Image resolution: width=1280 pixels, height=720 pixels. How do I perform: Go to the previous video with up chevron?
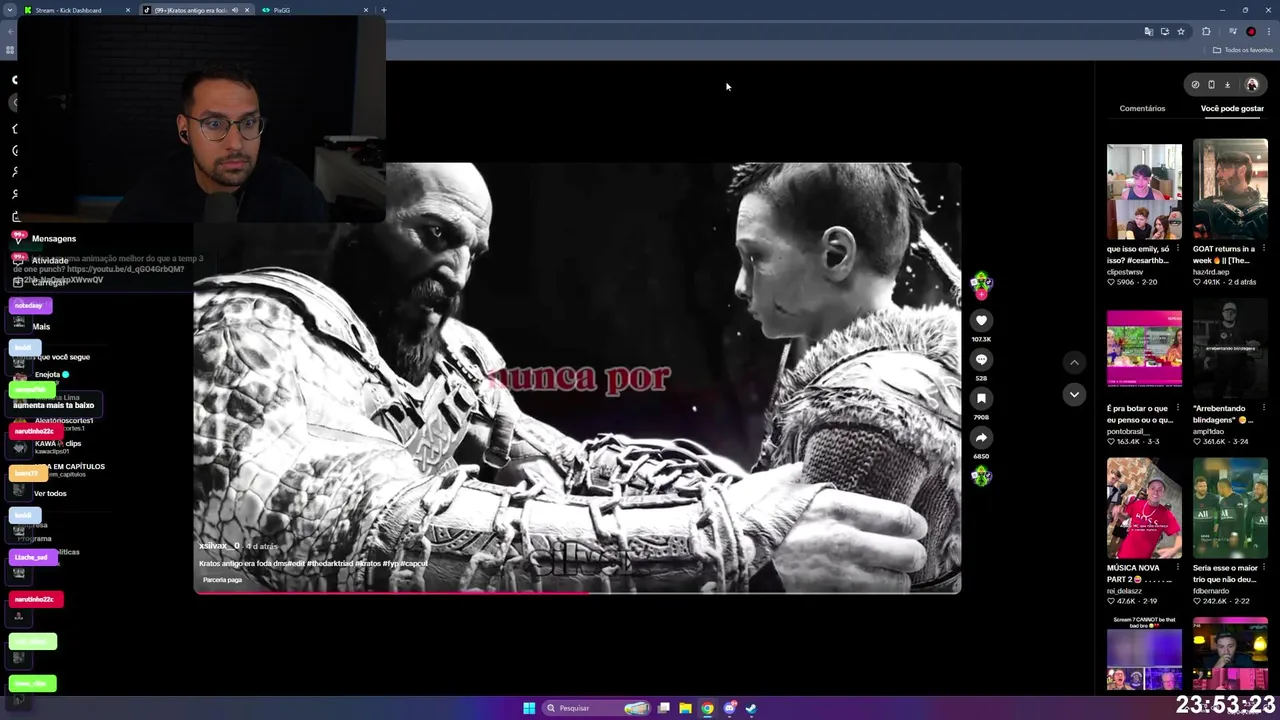(x=1074, y=362)
